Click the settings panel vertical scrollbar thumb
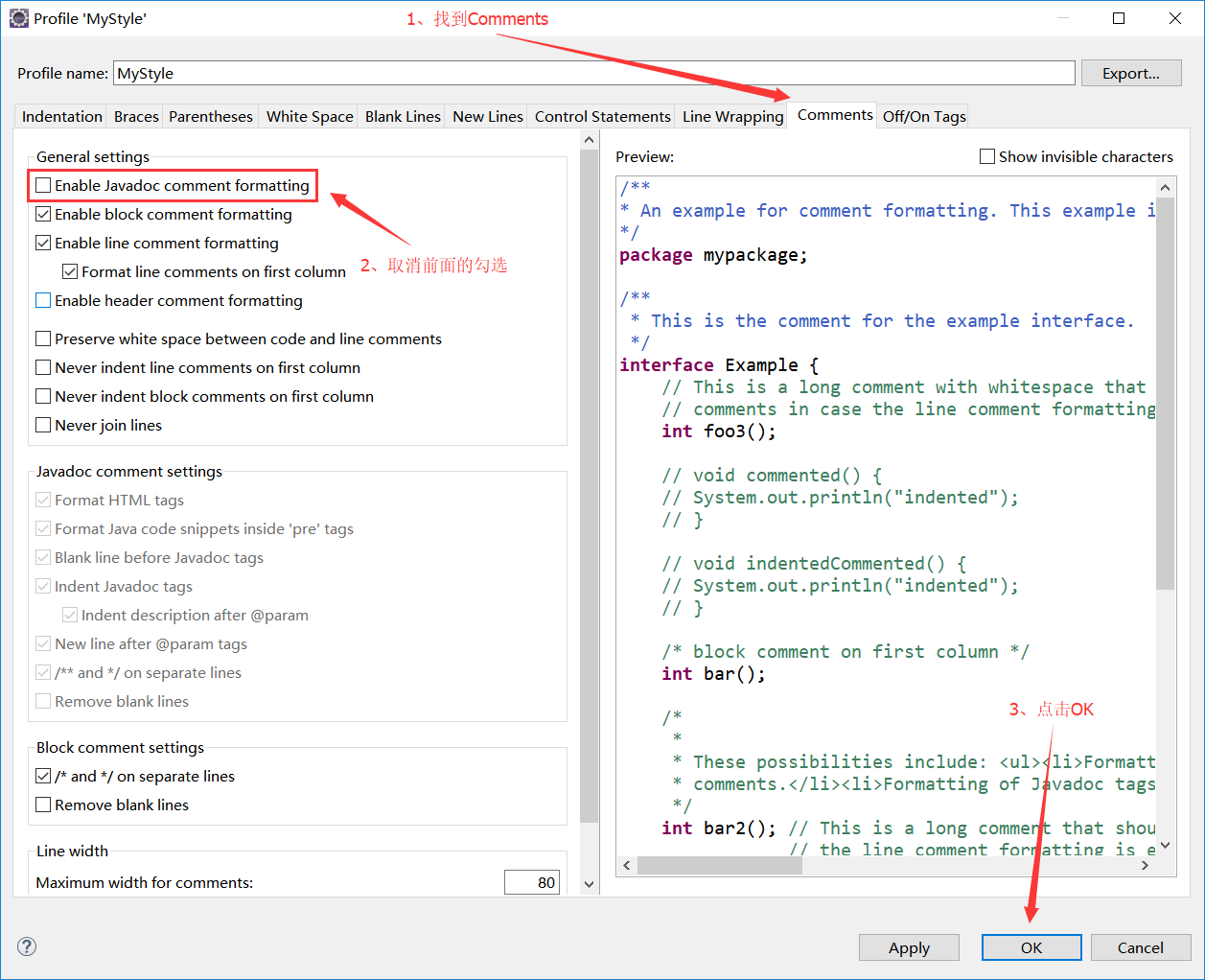 tap(589, 487)
